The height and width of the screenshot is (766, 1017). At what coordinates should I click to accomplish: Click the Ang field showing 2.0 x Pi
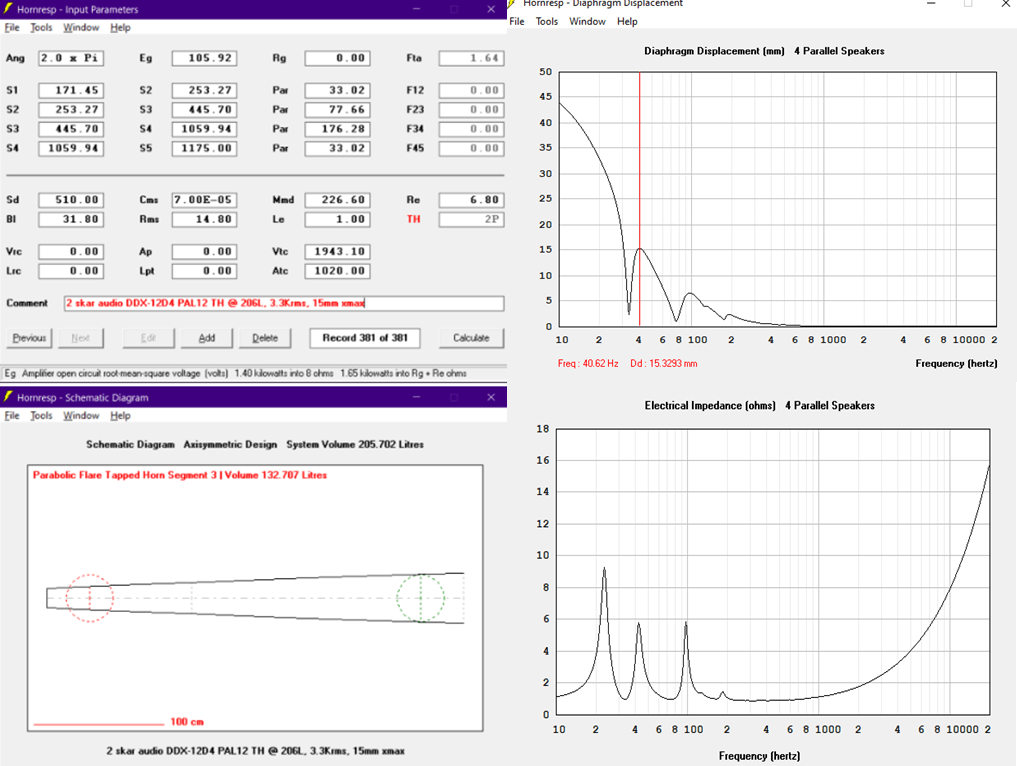point(71,58)
